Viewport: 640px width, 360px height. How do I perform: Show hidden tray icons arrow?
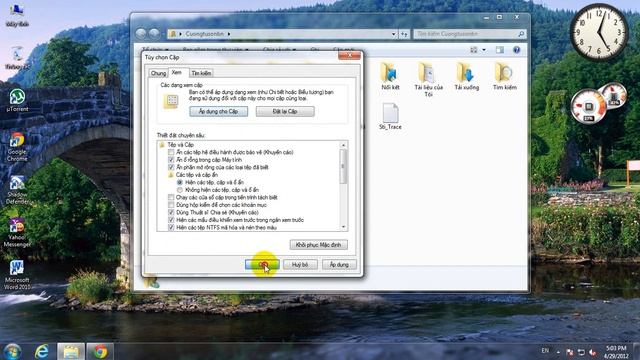558,352
